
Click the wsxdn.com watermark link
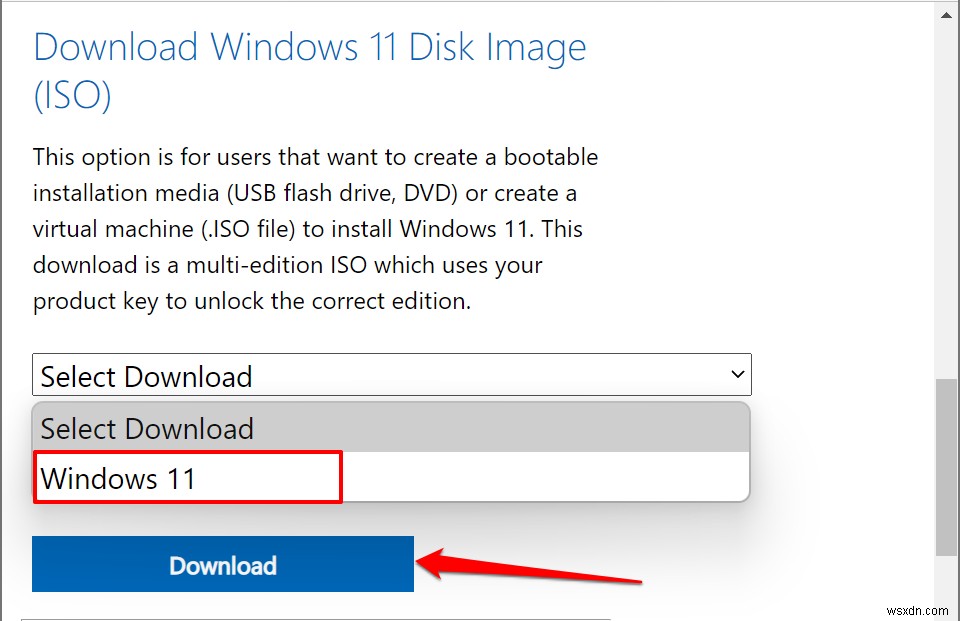pyautogui.click(x=916, y=610)
